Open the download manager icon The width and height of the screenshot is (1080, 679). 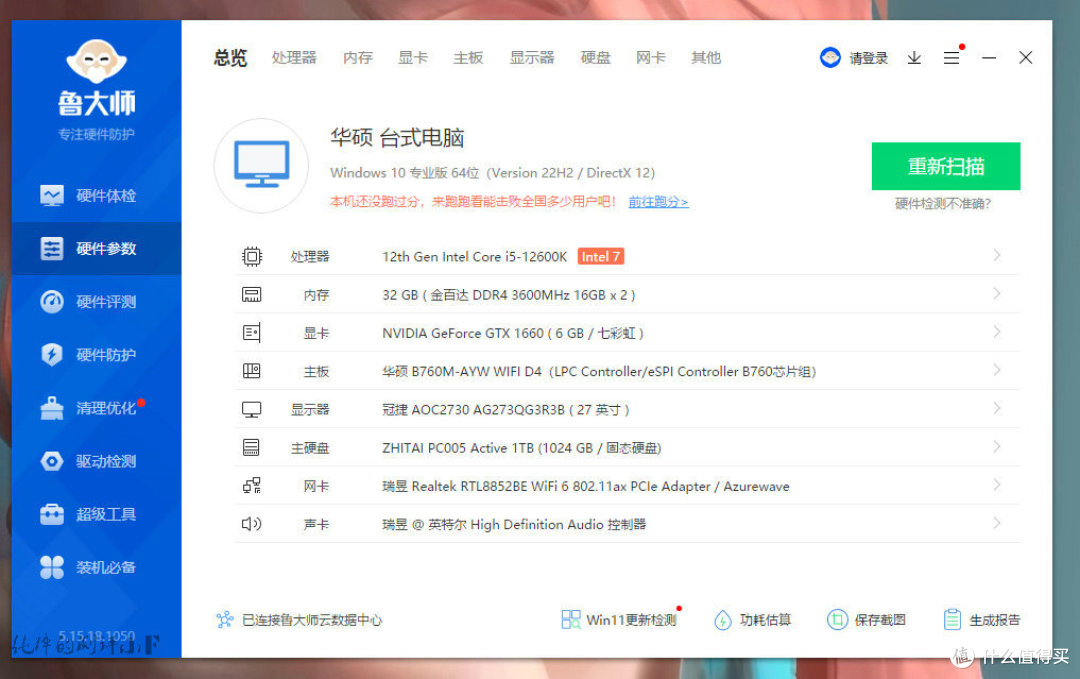pos(914,58)
